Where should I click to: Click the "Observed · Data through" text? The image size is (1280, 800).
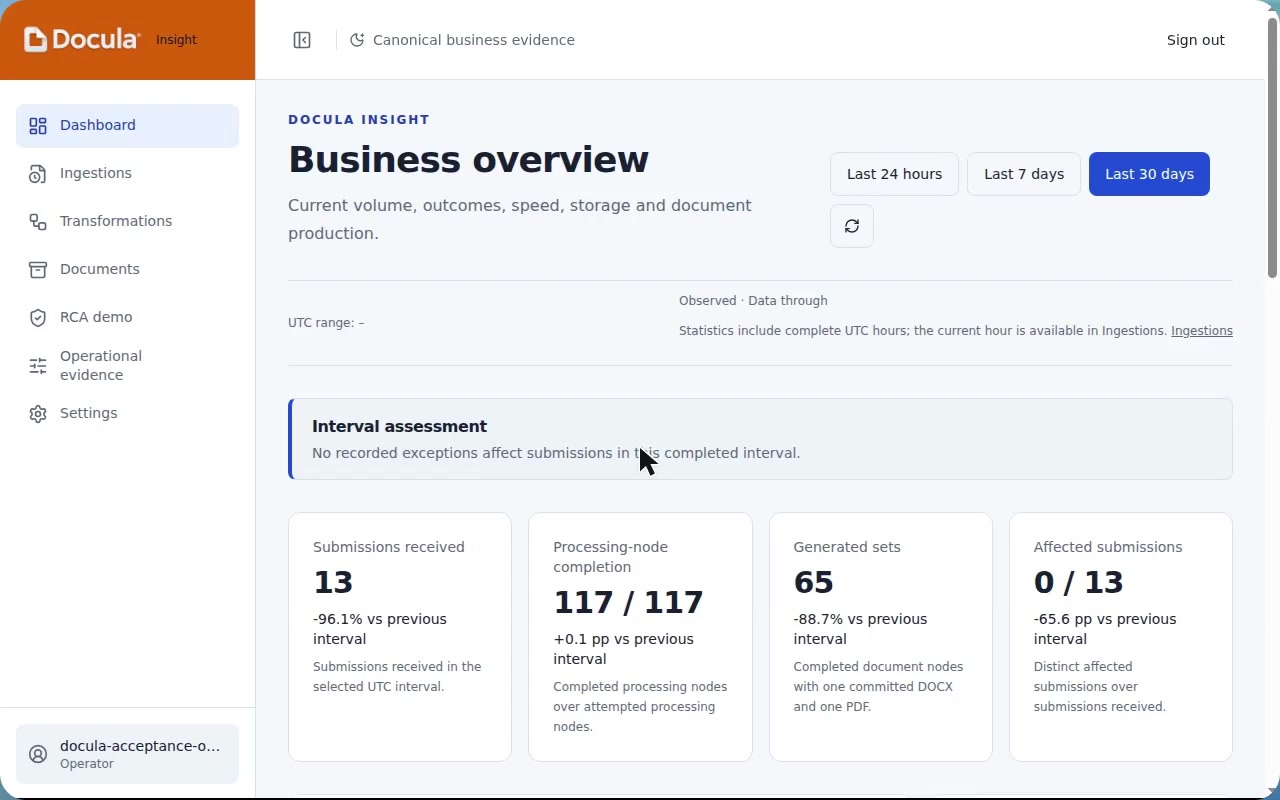[x=753, y=301]
